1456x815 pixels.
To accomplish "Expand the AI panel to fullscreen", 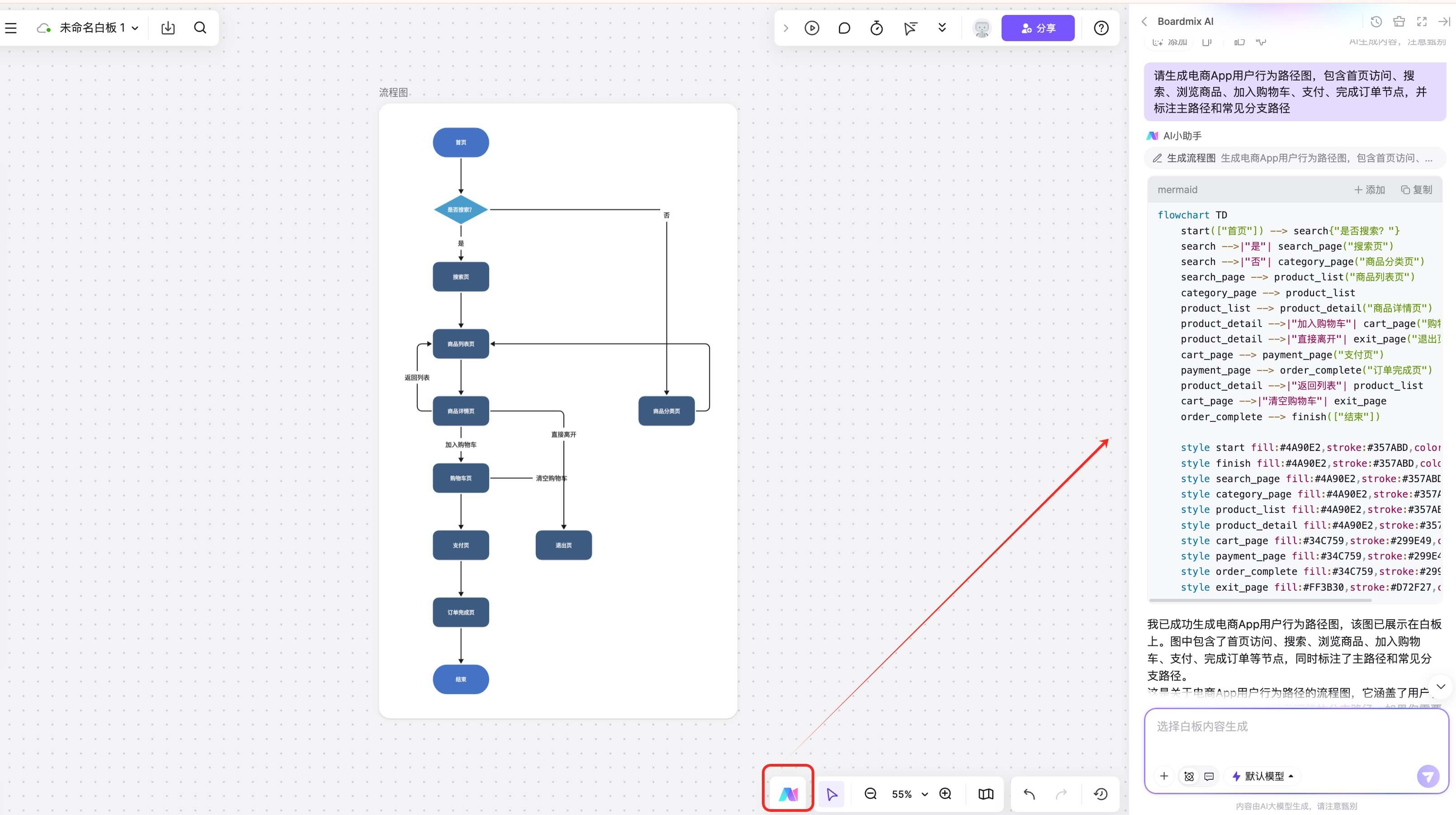I will click(1422, 21).
